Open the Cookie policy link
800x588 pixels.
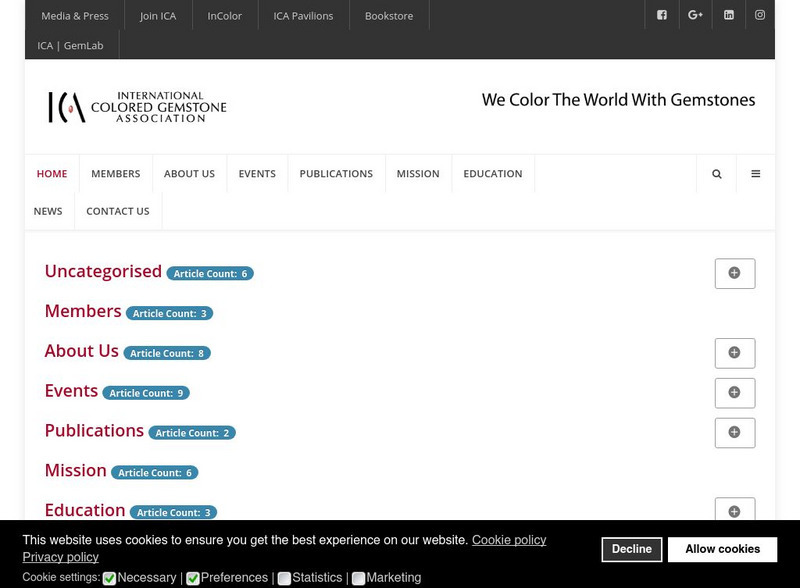tap(509, 540)
